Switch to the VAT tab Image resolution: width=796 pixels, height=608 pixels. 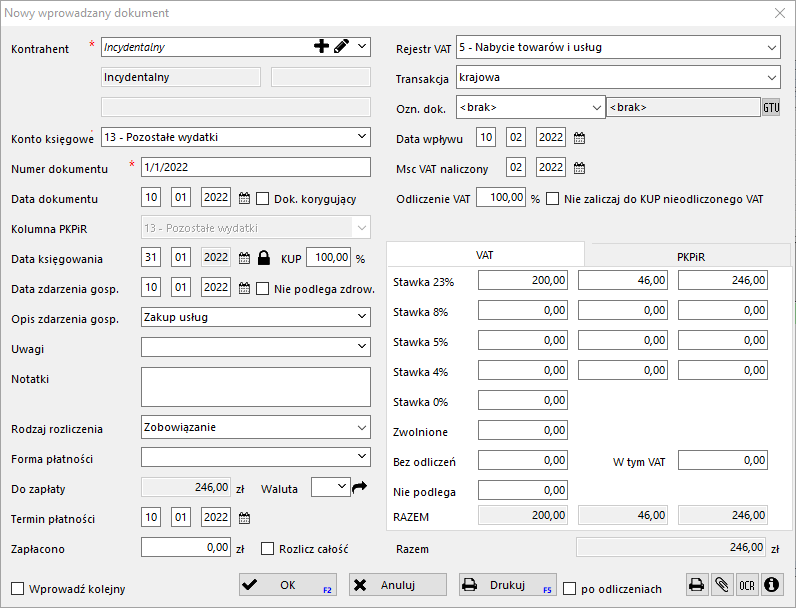point(485,255)
